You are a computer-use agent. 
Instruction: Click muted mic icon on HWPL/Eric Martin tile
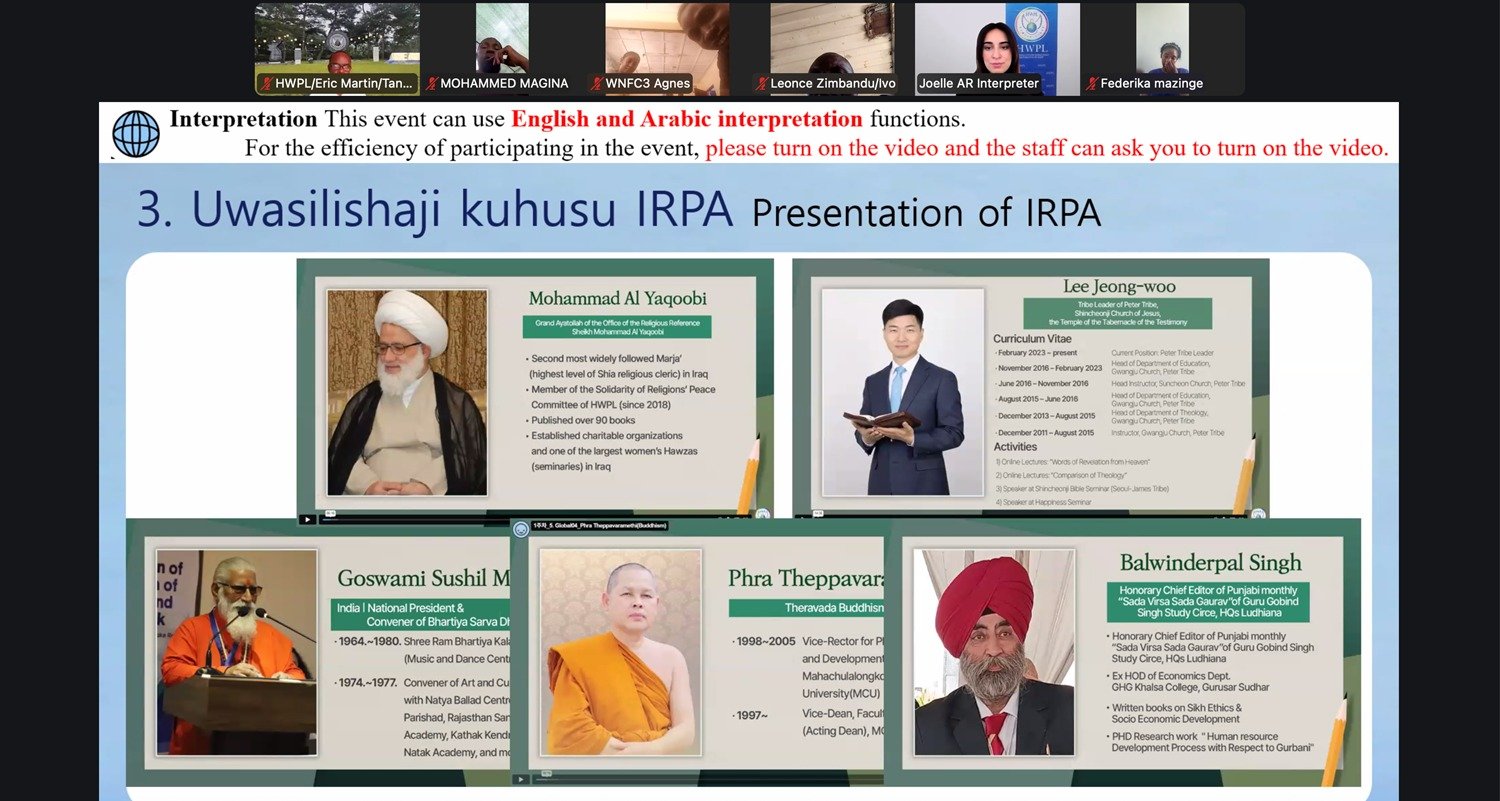(266, 84)
